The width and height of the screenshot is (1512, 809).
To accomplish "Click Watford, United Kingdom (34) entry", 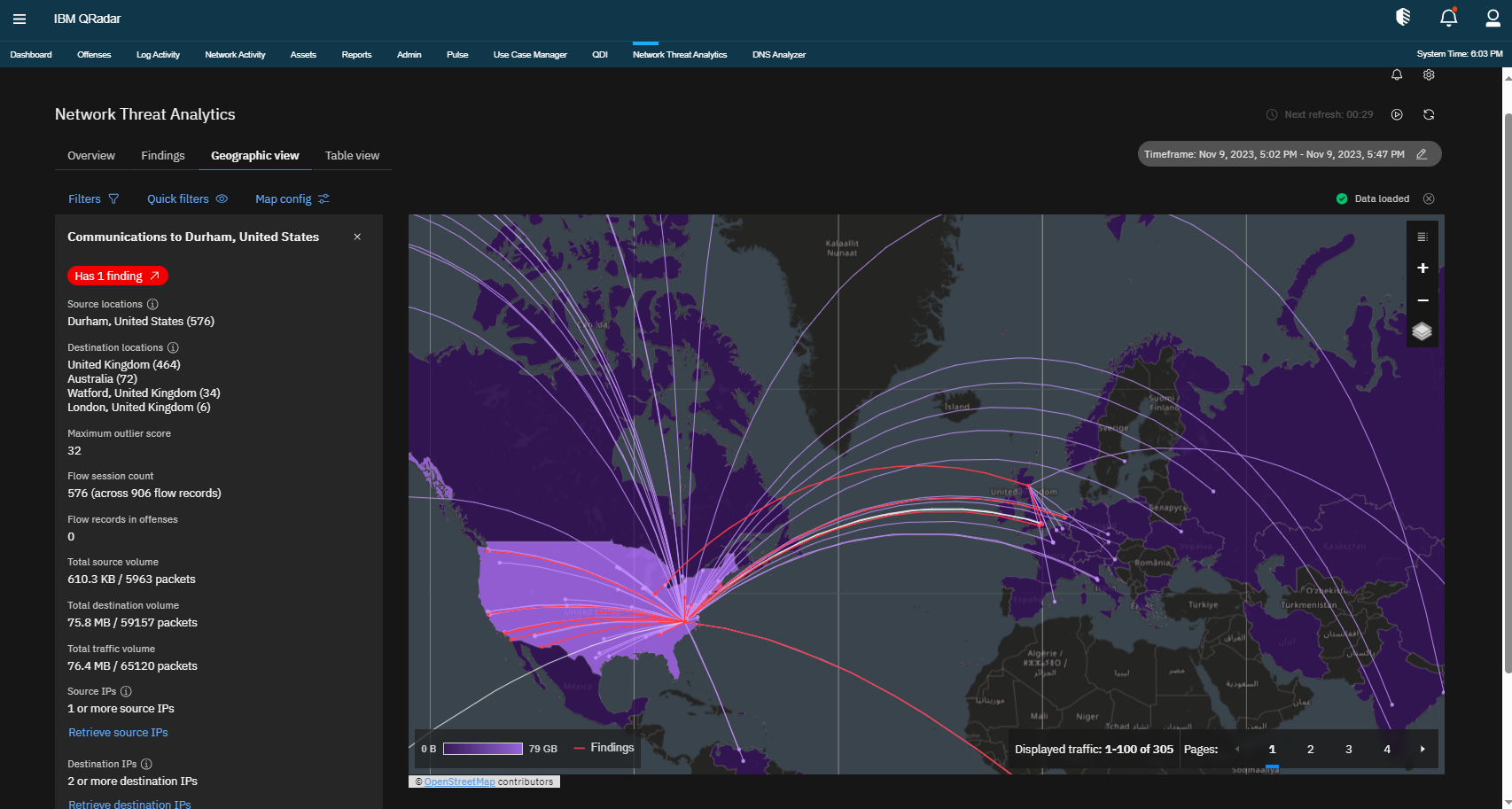I will click(x=144, y=393).
